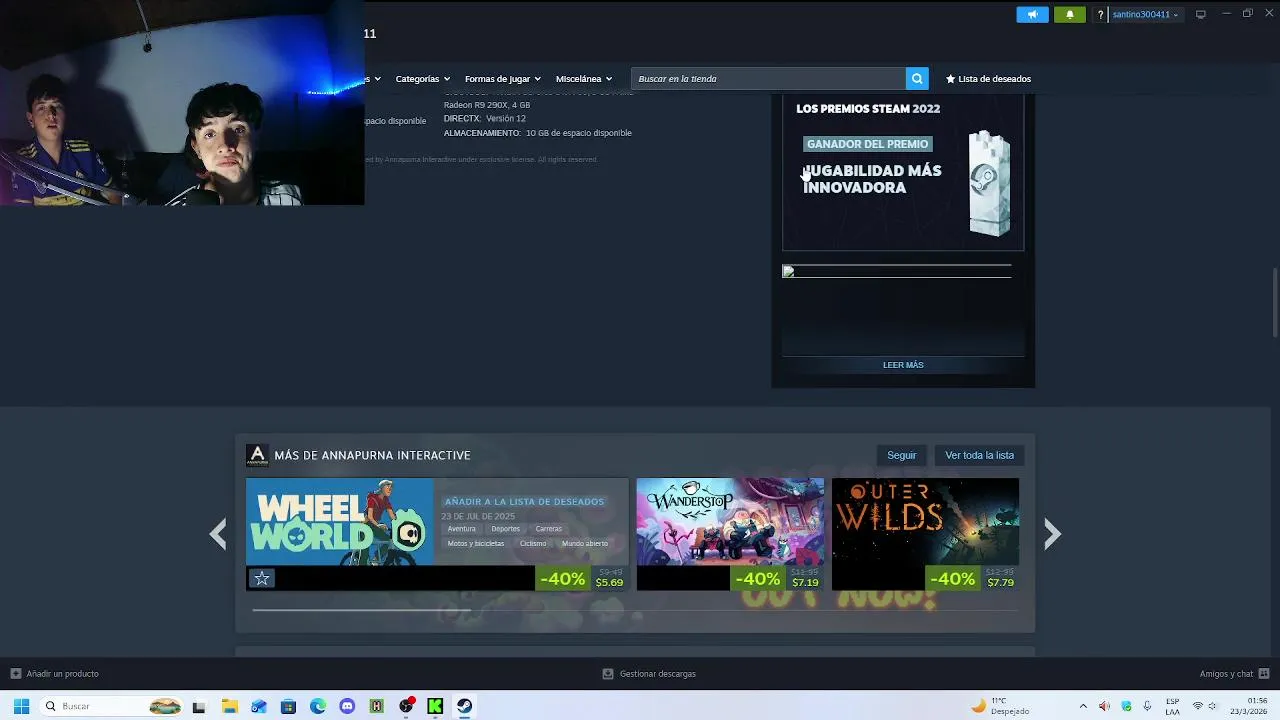
Task: Click the download icon next to Gestionar descargas
Action: 608,674
